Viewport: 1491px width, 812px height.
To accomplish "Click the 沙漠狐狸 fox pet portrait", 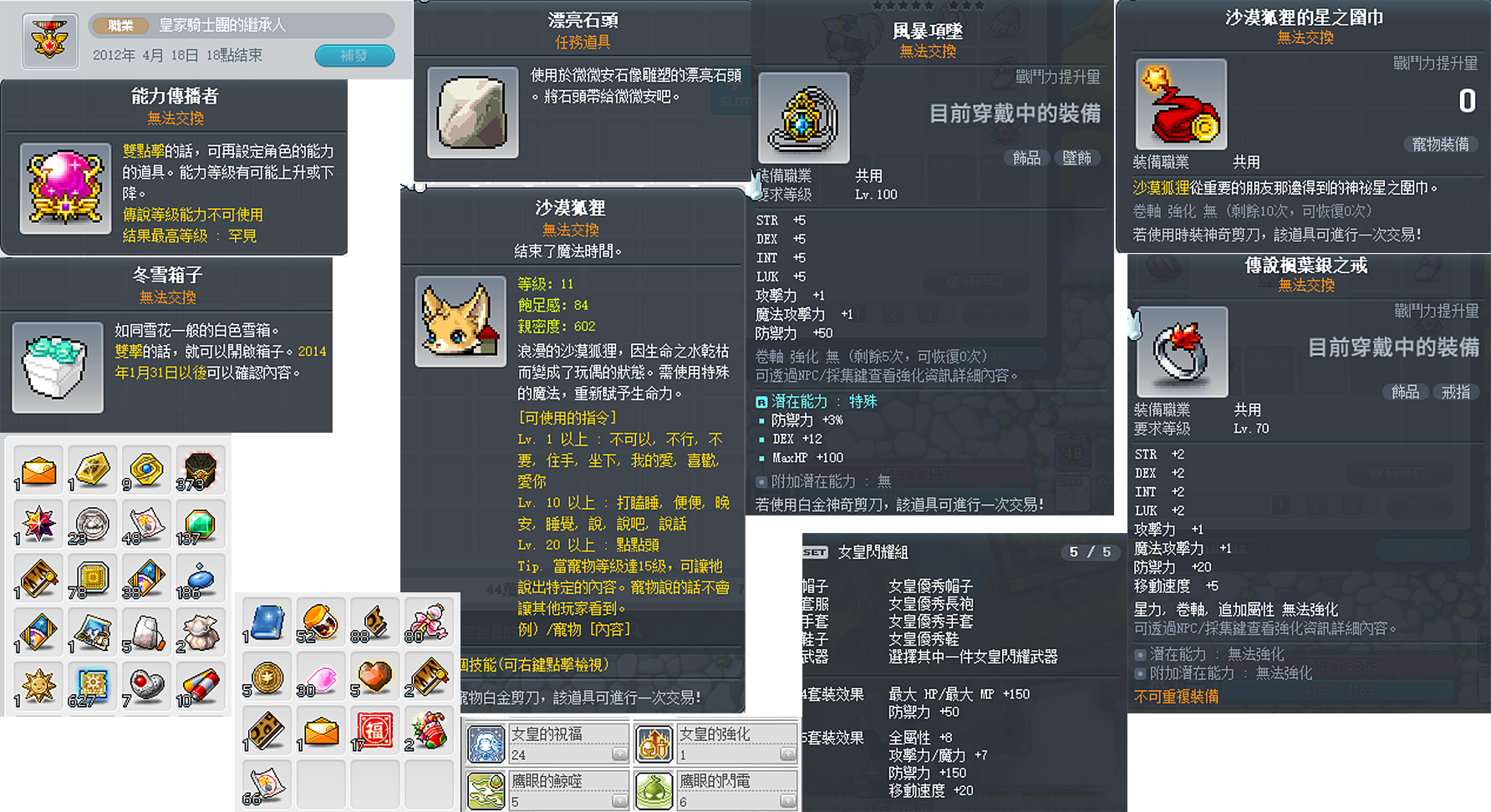I will coord(461,321).
